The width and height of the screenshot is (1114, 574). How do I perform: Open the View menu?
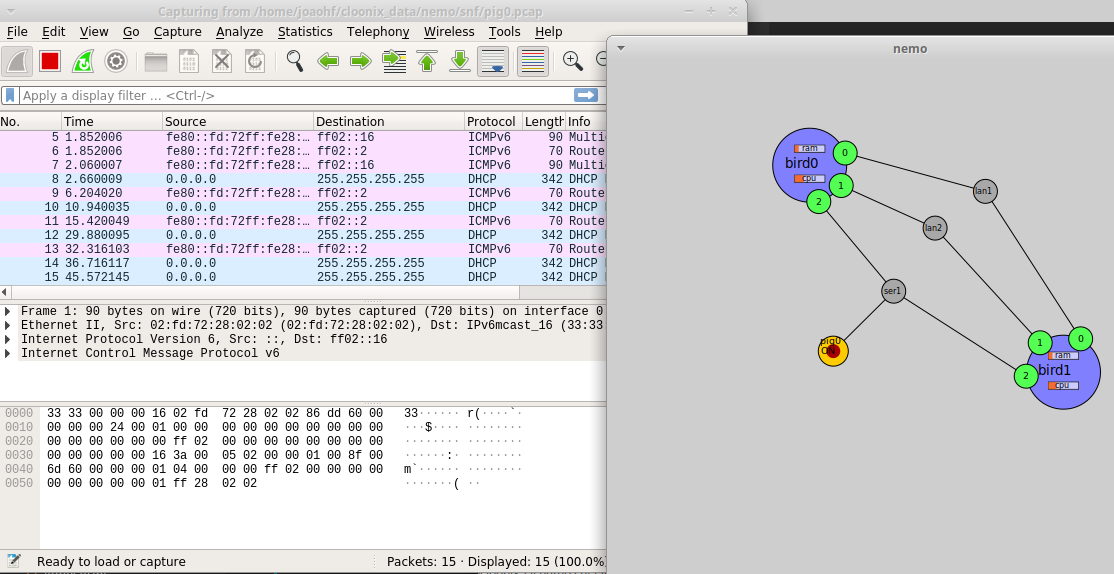[x=94, y=31]
